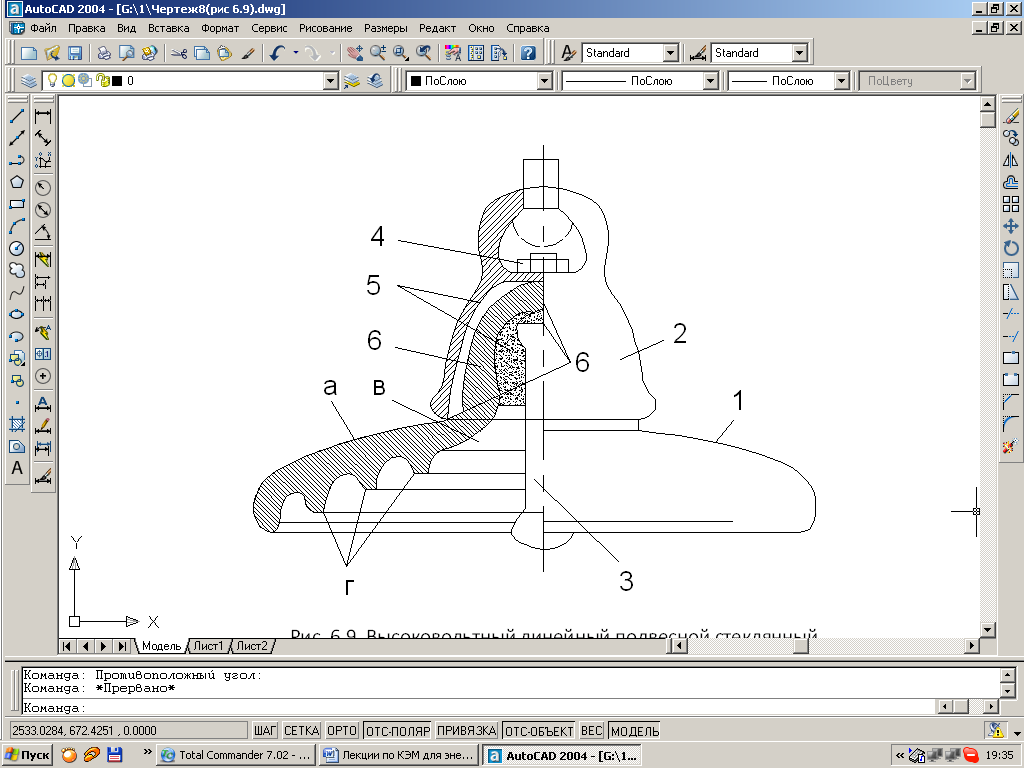Toggle ОРТО mode
Image resolution: width=1024 pixels, height=768 pixels.
pos(342,731)
